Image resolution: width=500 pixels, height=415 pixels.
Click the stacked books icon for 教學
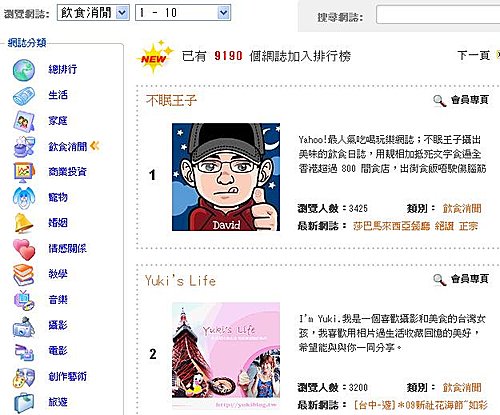tap(23, 275)
